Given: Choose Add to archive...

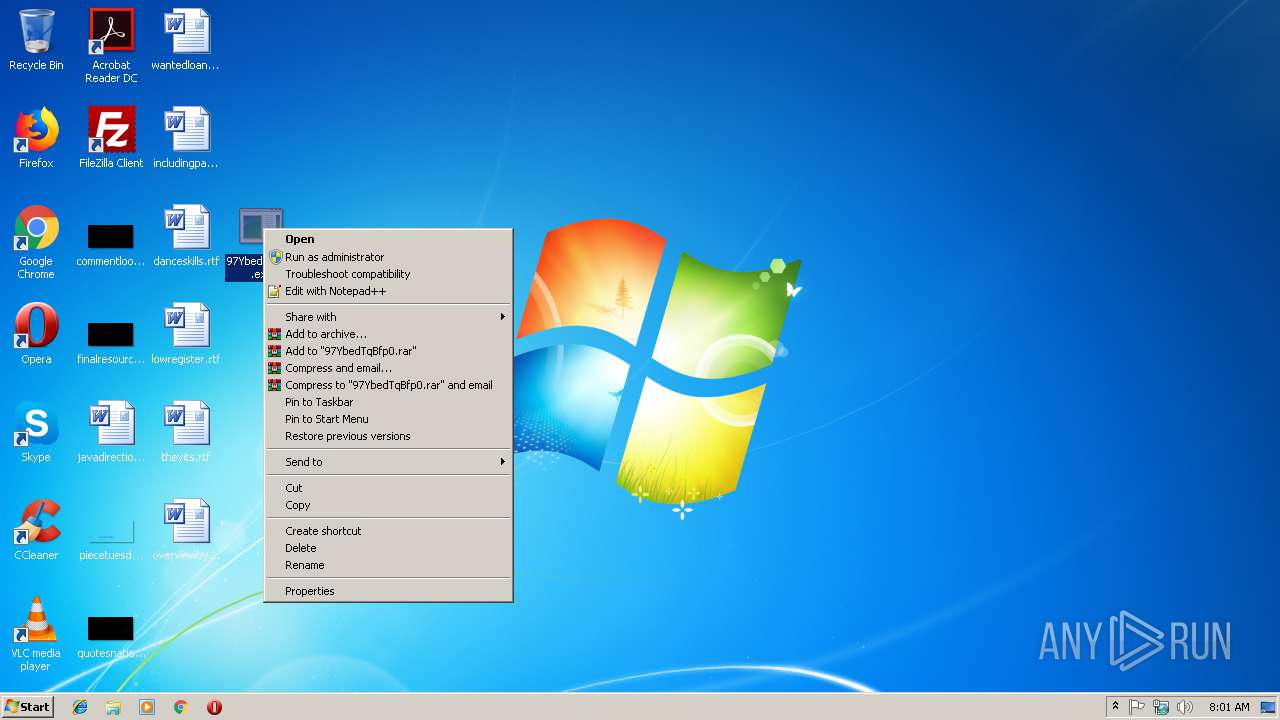Looking at the screenshot, I should [x=388, y=334].
